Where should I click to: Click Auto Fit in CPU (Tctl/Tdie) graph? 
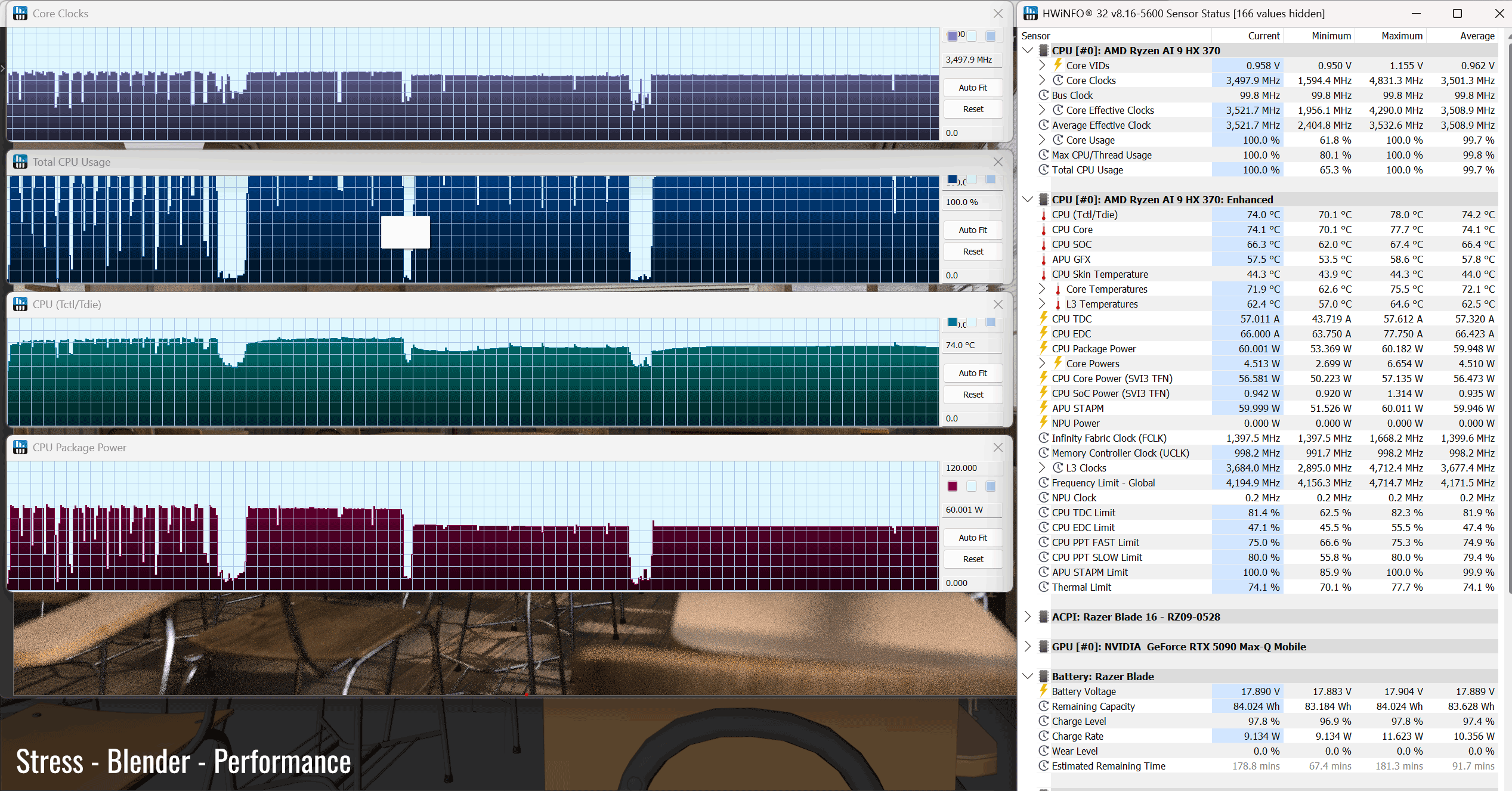(973, 373)
